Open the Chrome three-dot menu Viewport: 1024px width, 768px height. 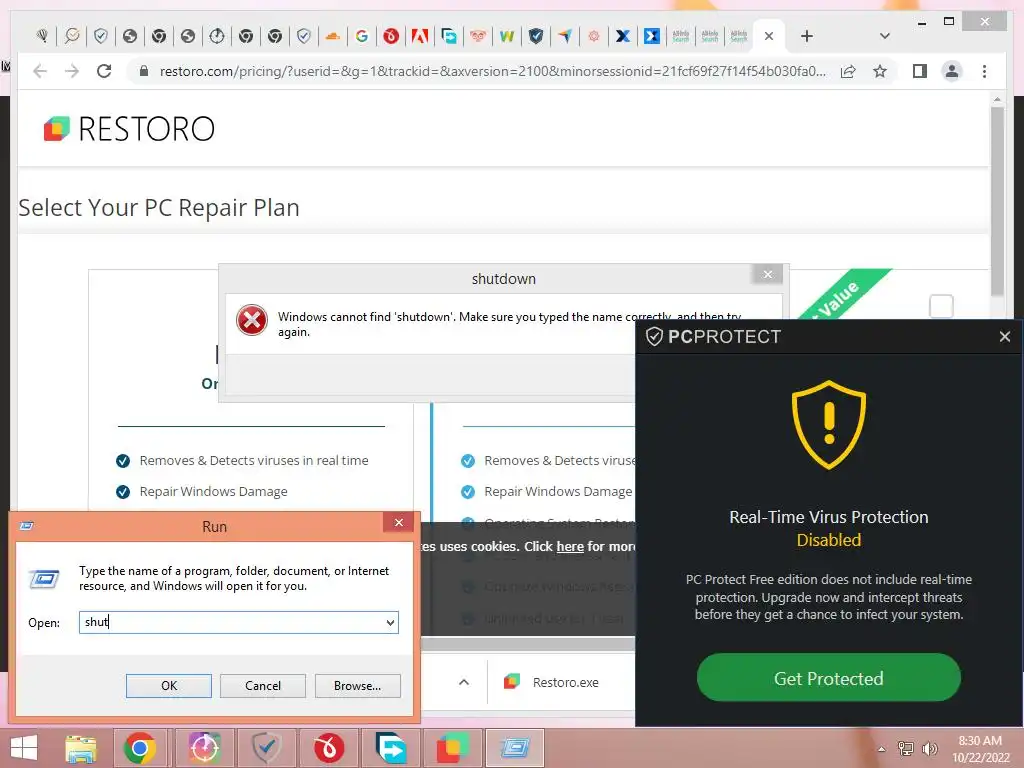pyautogui.click(x=984, y=71)
